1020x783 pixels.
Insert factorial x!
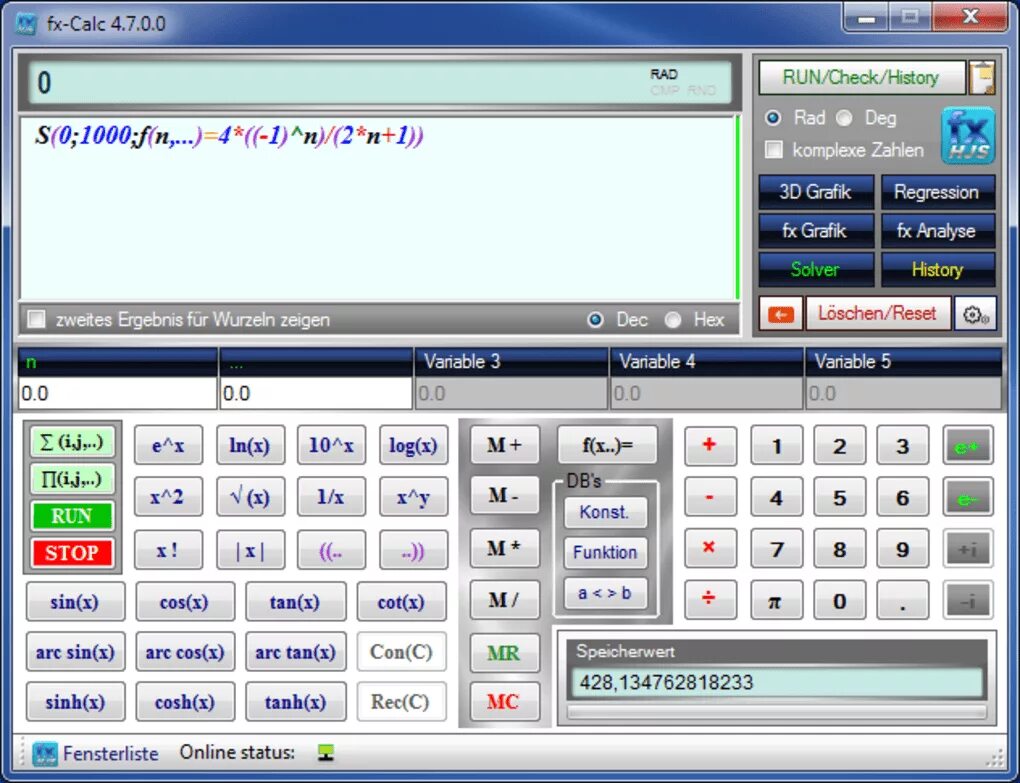(168, 550)
